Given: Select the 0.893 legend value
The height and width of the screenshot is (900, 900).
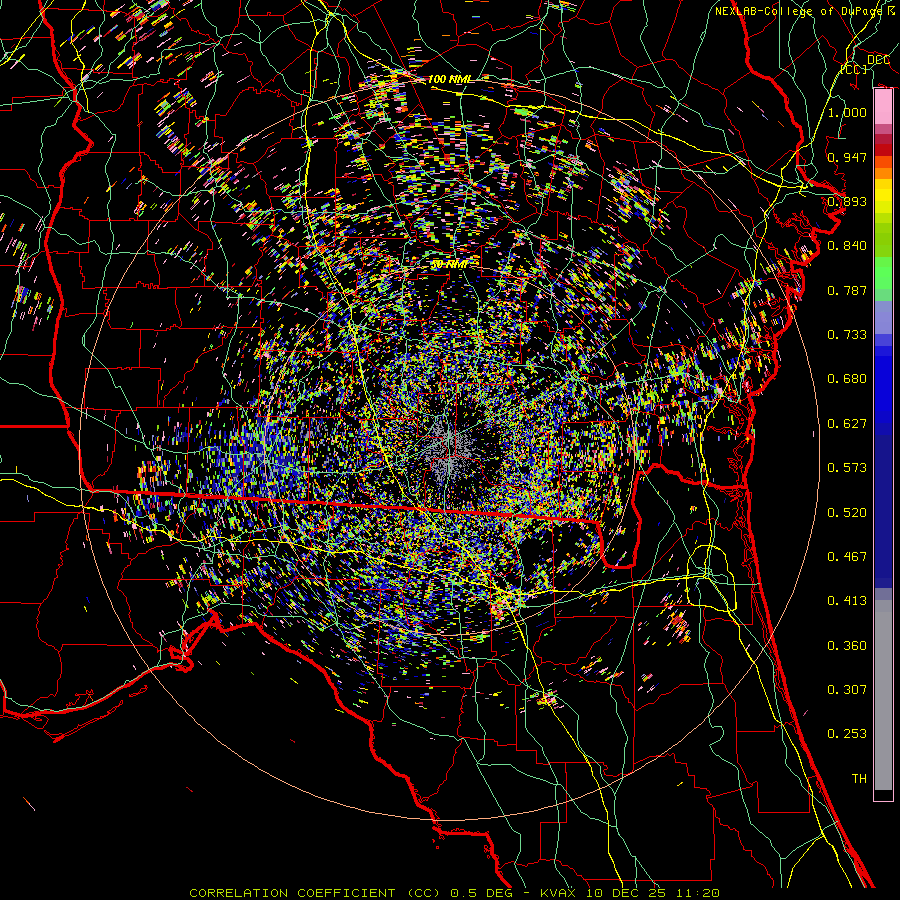Looking at the screenshot, I should tap(847, 201).
